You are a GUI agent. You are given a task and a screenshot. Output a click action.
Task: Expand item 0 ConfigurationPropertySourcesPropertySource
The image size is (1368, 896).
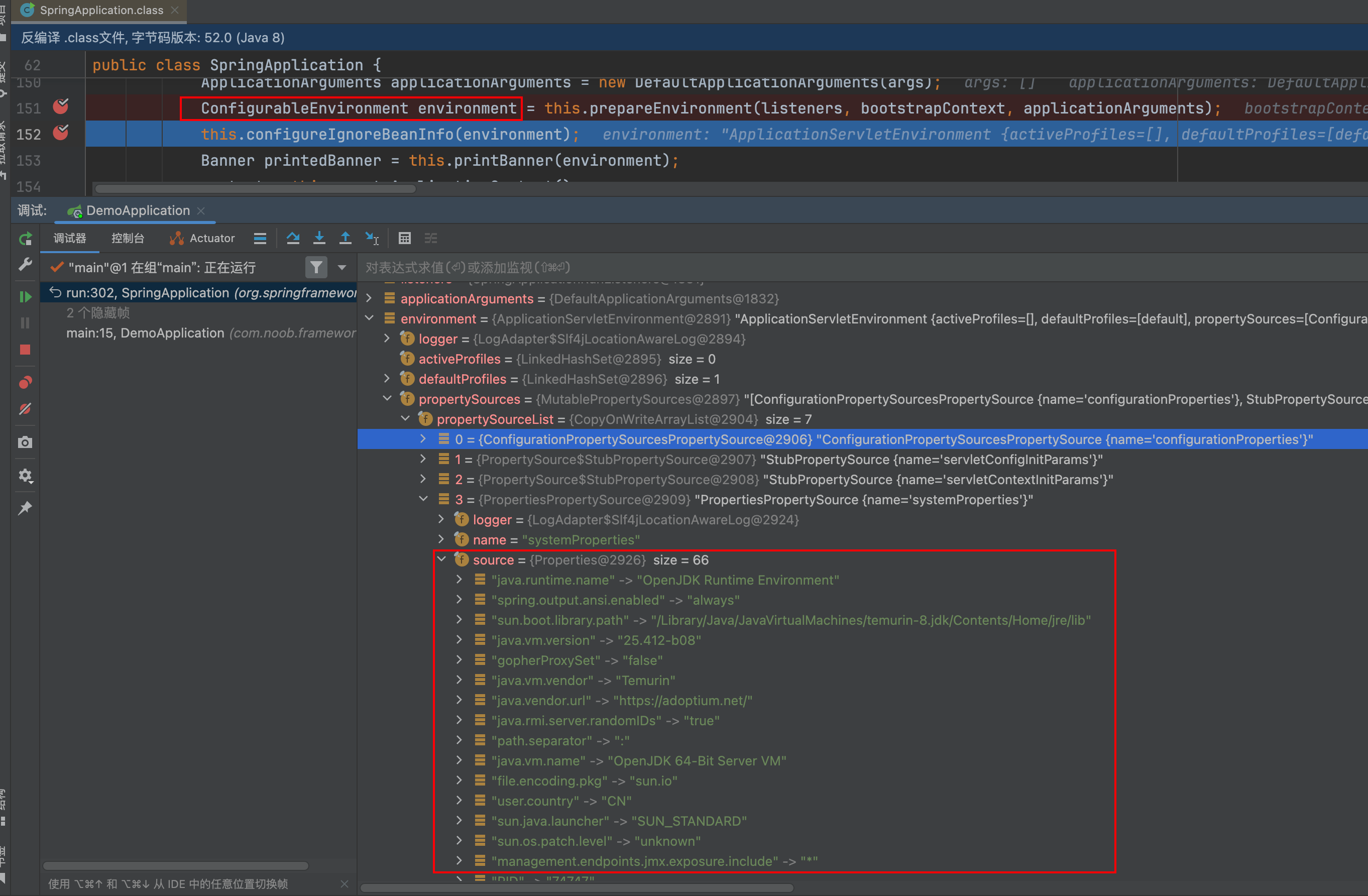(424, 439)
